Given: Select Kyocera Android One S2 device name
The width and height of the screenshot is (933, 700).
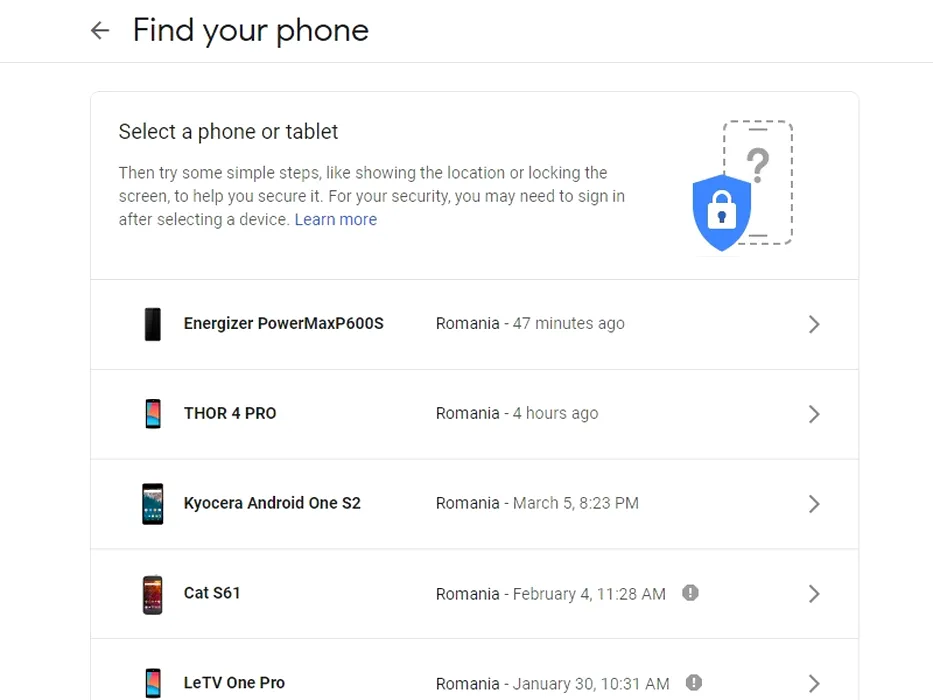Looking at the screenshot, I should click(x=273, y=504).
